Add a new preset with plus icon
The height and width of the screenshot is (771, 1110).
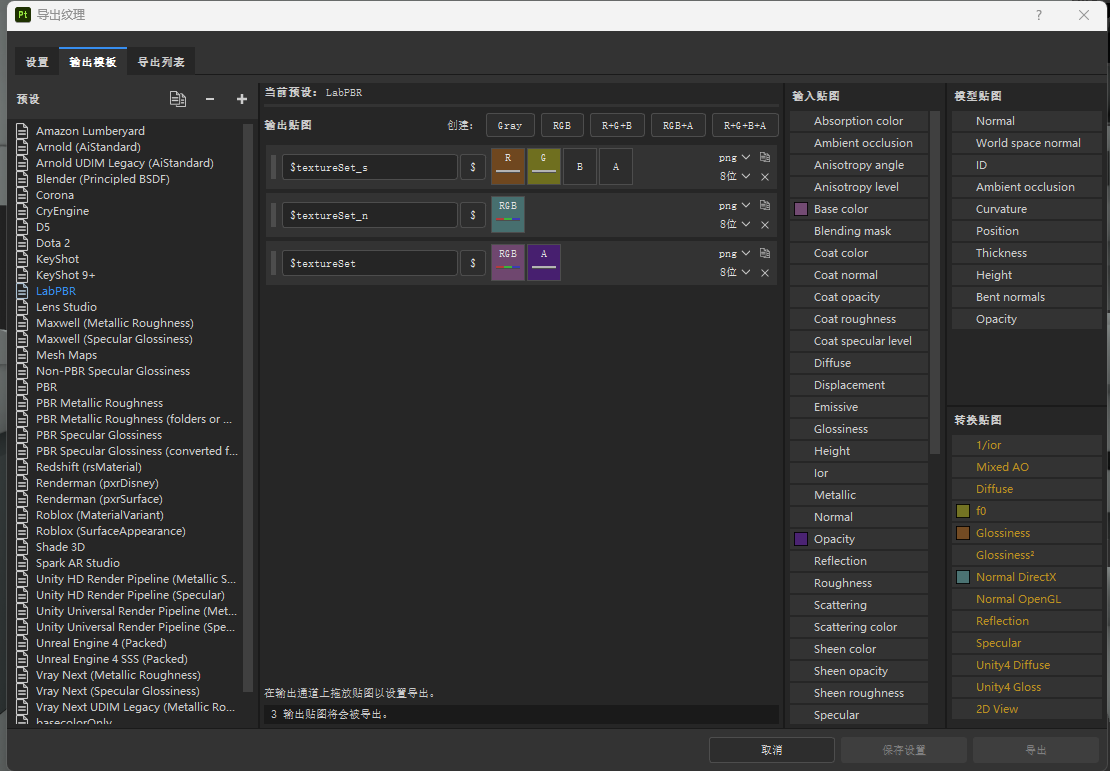click(x=241, y=99)
